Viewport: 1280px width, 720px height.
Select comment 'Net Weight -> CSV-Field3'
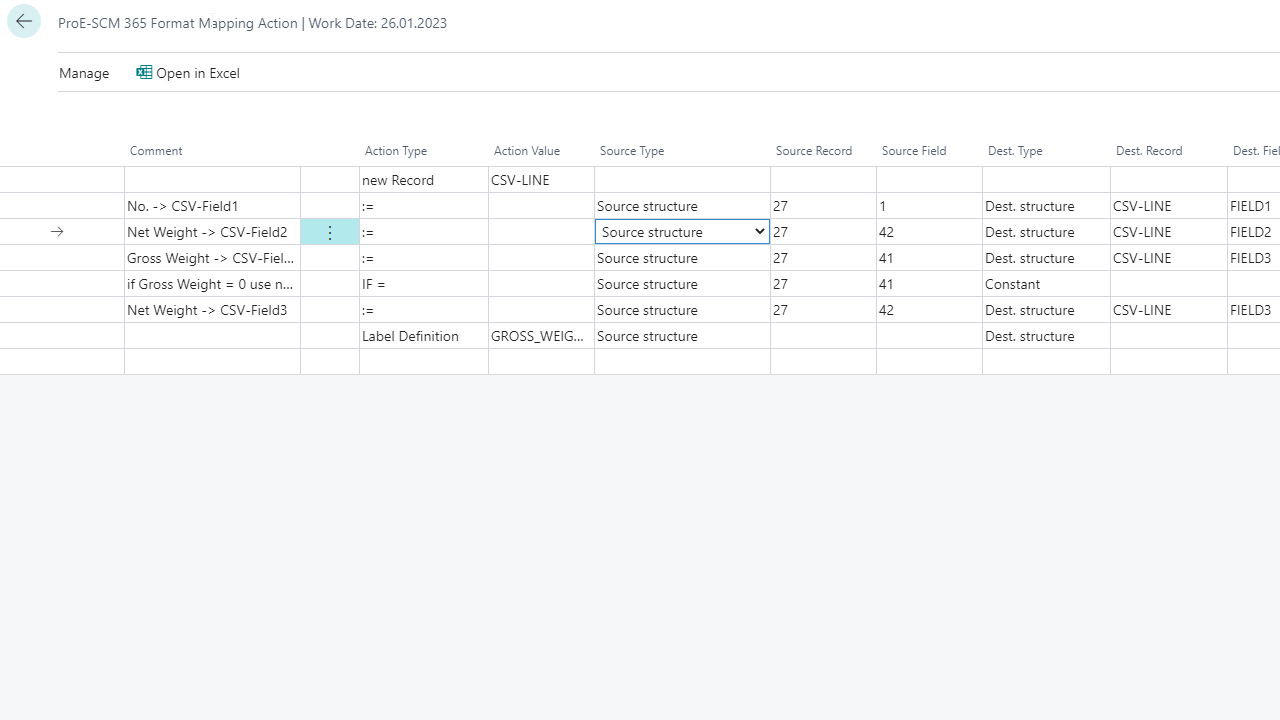212,310
